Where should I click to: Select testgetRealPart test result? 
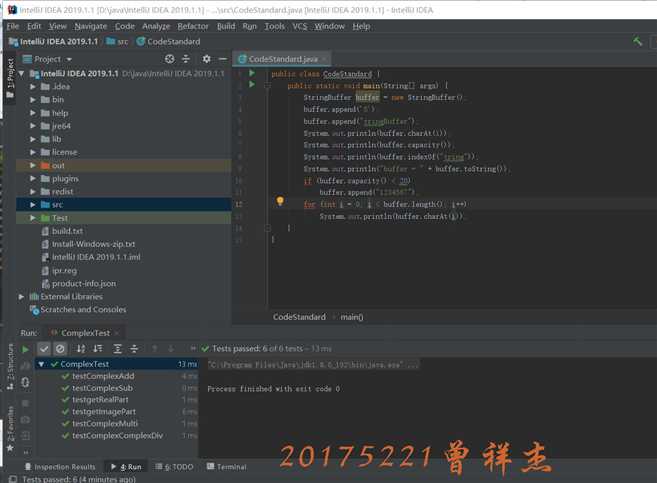tap(100, 400)
